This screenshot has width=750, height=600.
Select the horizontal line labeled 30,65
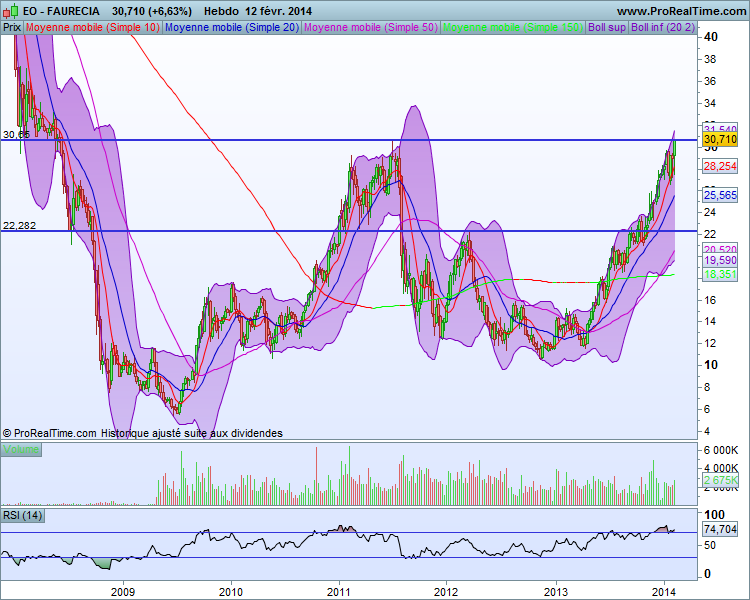point(349,140)
